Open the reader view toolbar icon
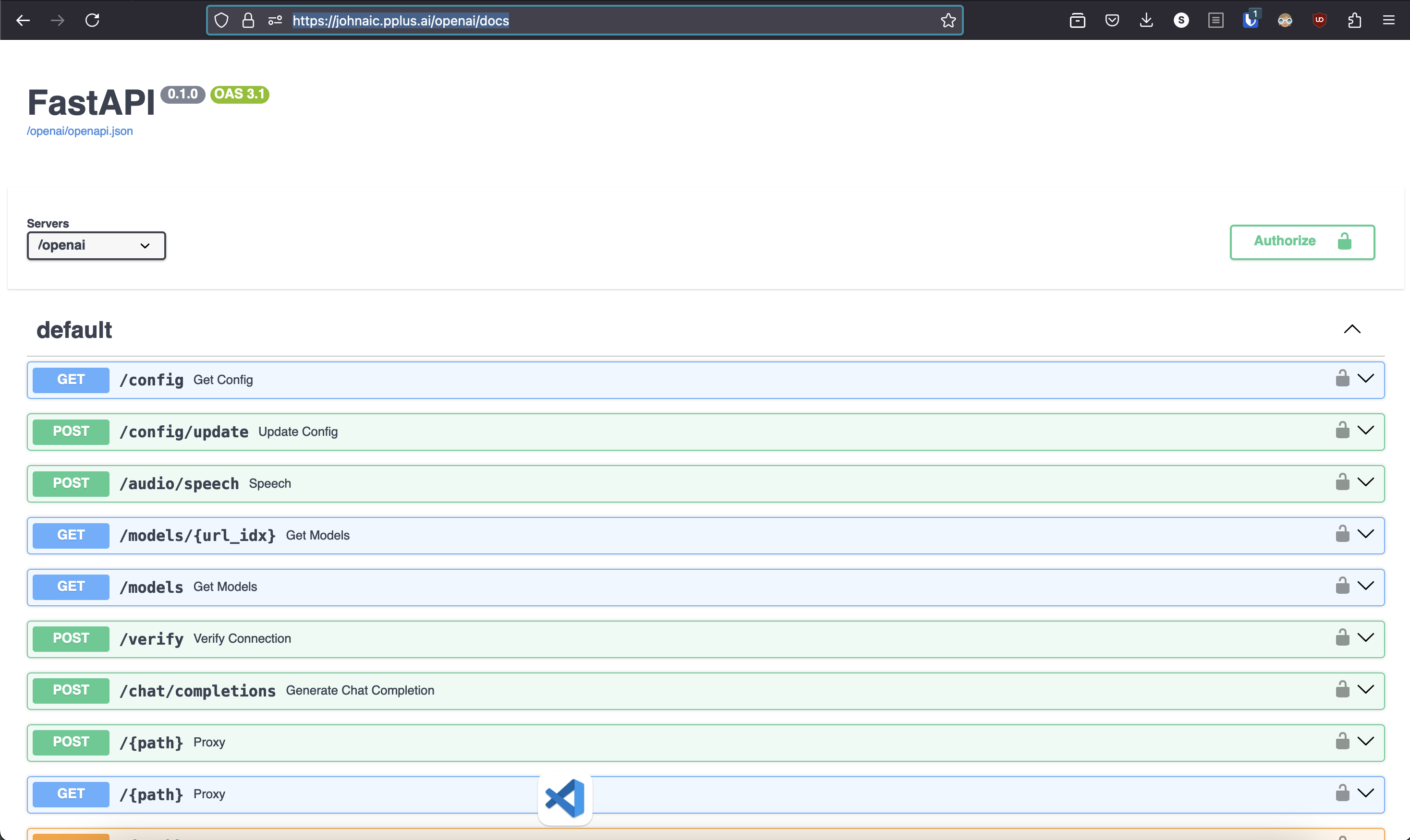The image size is (1410, 840). [x=1216, y=20]
